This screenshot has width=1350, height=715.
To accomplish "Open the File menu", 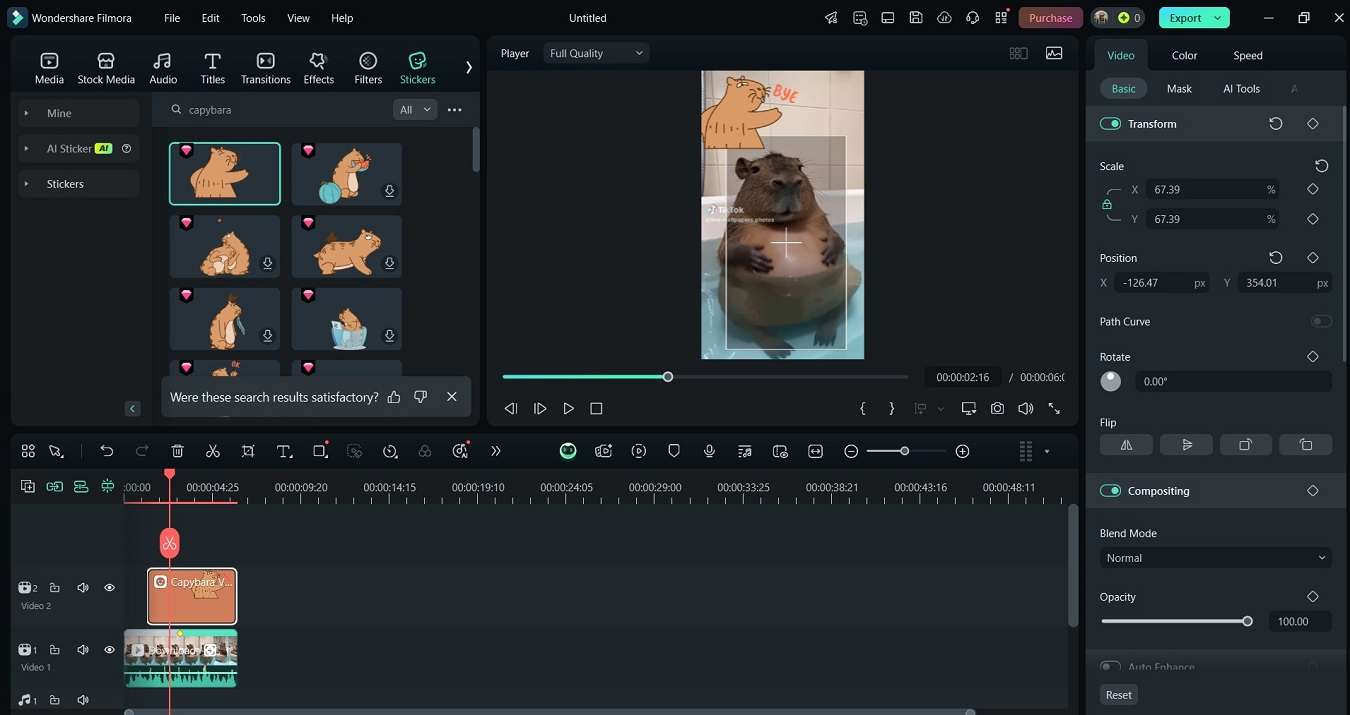I will [x=172, y=18].
